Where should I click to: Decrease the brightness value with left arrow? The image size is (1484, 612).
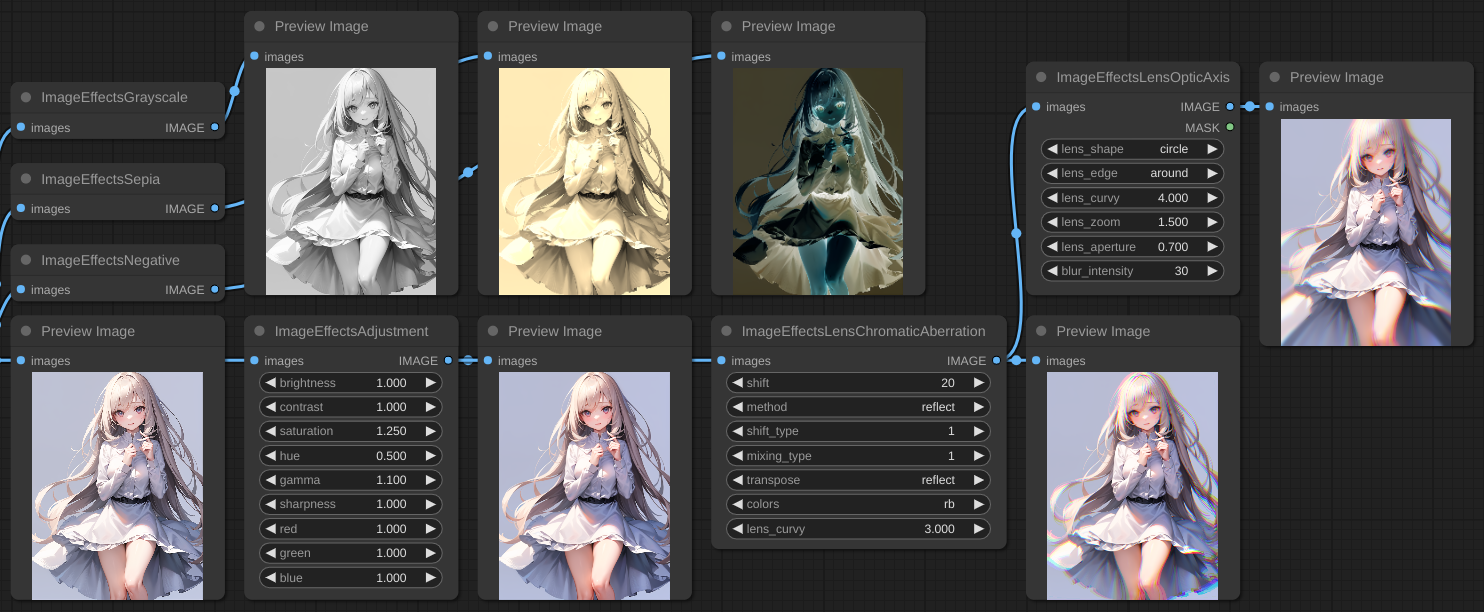tap(270, 383)
